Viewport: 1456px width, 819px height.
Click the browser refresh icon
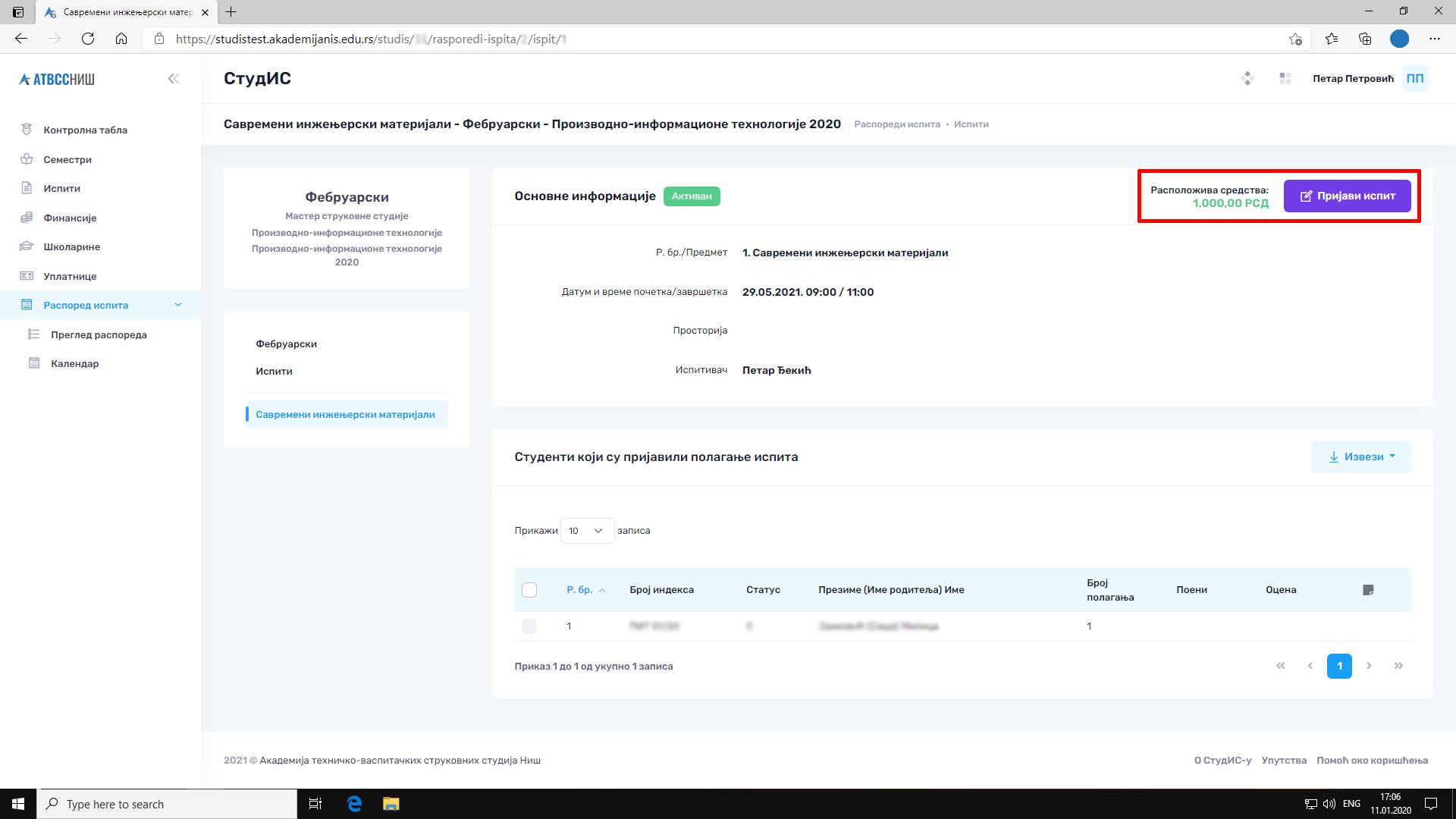[88, 39]
